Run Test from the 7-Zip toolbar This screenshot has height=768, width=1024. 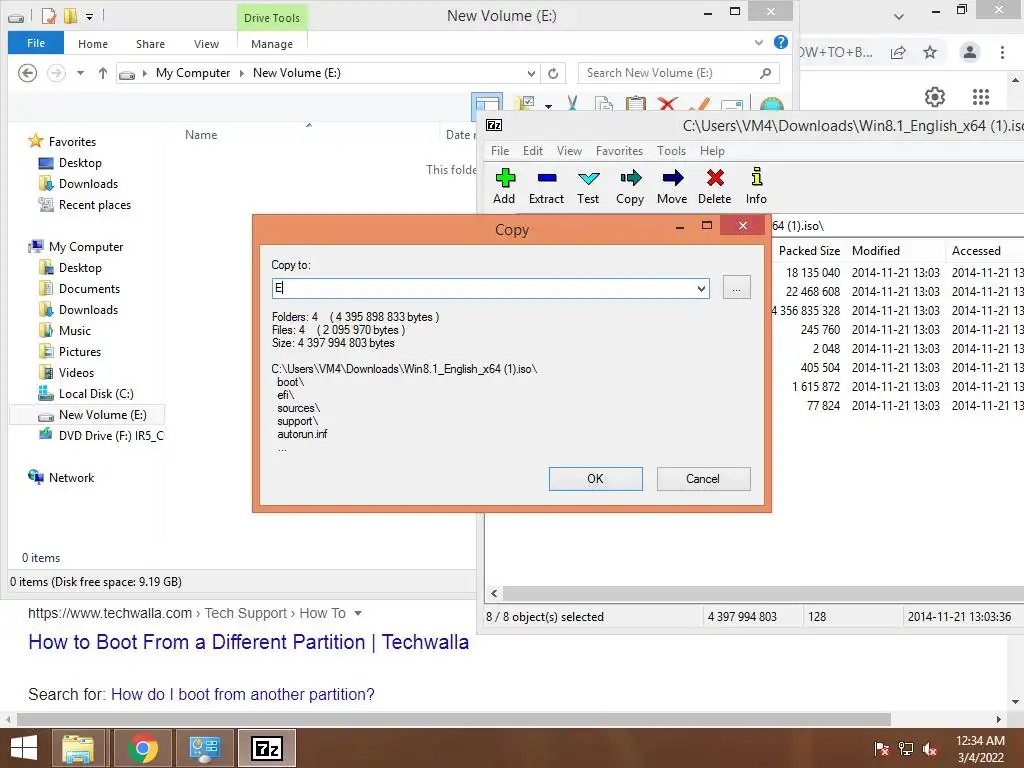point(588,186)
